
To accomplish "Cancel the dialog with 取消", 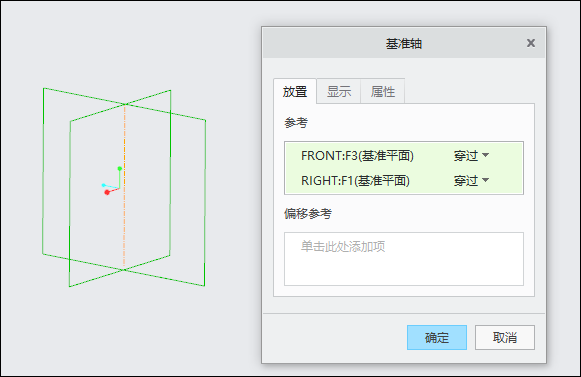I will pyautogui.click(x=505, y=337).
